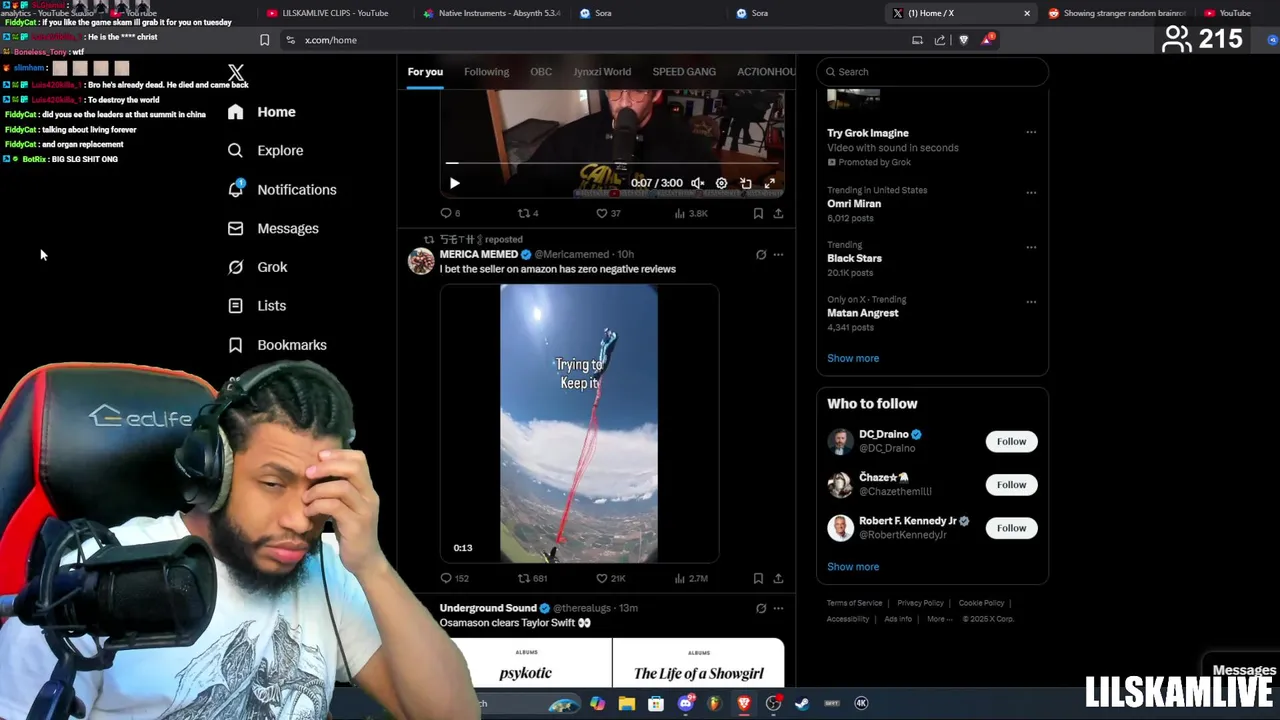The width and height of the screenshot is (1280, 720).
Task: Open the MERICA MEMED profile name
Action: [479, 255]
